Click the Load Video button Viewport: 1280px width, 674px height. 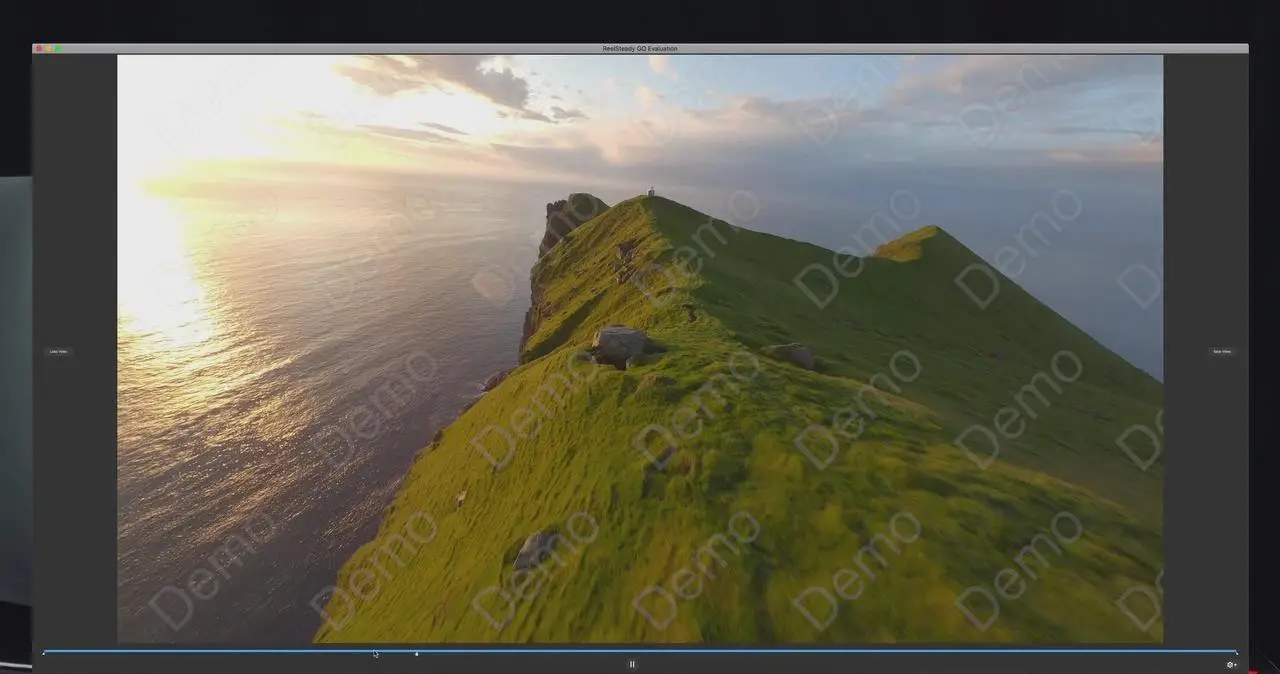(59, 351)
